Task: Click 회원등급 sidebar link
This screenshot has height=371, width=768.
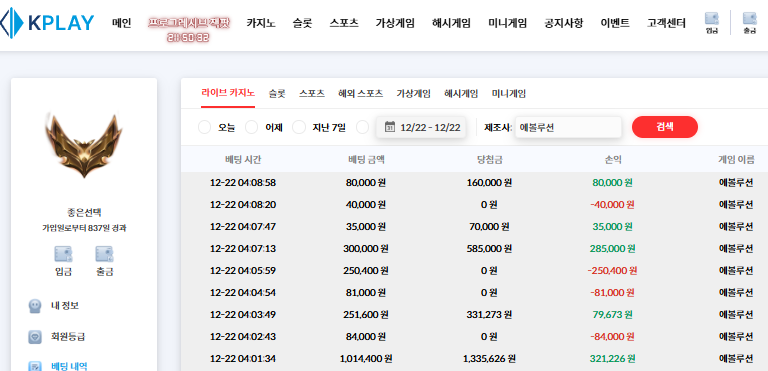Action: (68, 337)
